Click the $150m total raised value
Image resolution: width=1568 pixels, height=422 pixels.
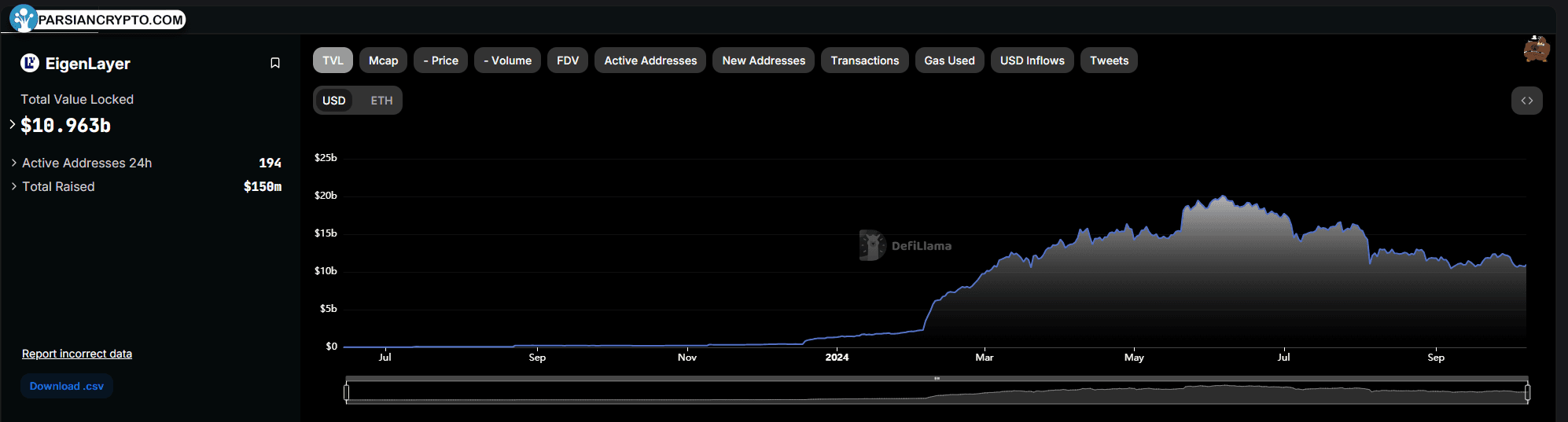point(263,186)
